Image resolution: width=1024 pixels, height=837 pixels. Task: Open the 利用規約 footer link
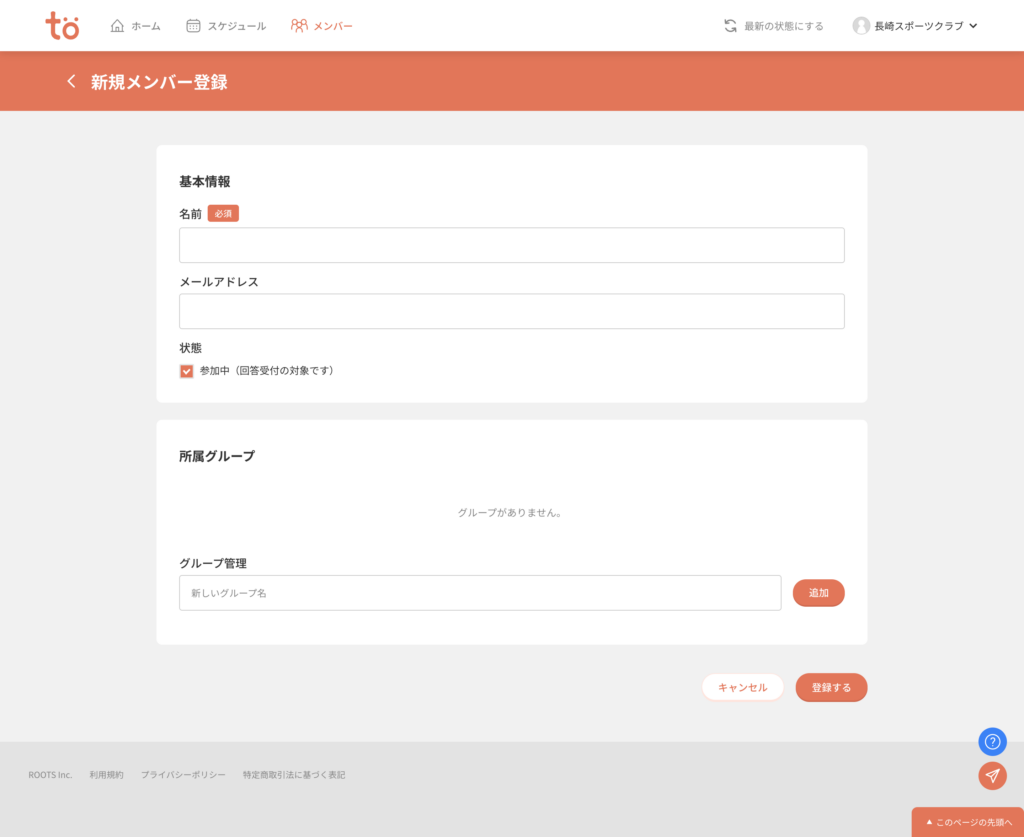106,775
